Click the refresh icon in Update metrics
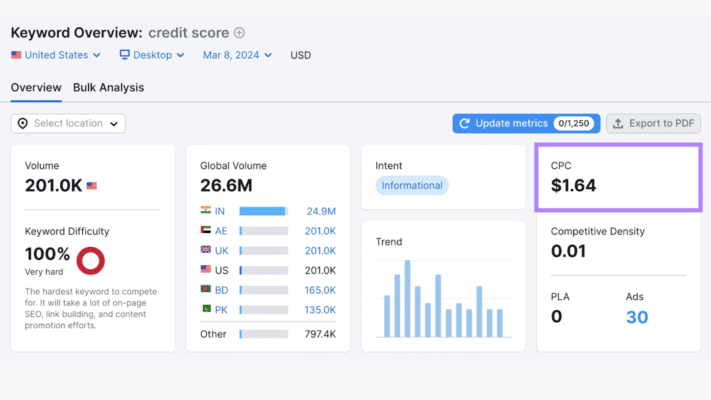Viewport: 711px width, 400px height. pyautogui.click(x=464, y=123)
